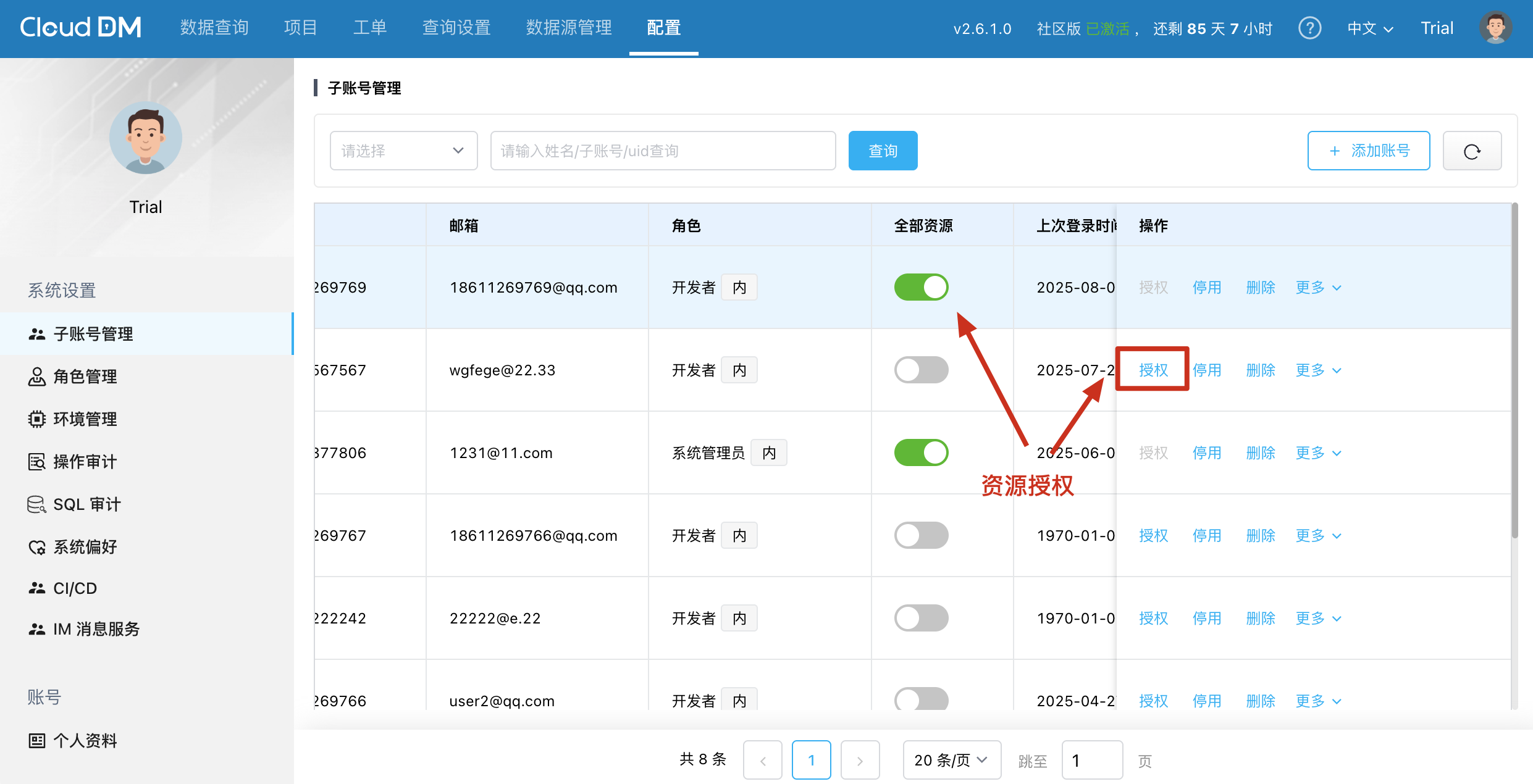Image resolution: width=1533 pixels, height=784 pixels.
Task: Open the 工单 top navigation tab
Action: pyautogui.click(x=370, y=28)
